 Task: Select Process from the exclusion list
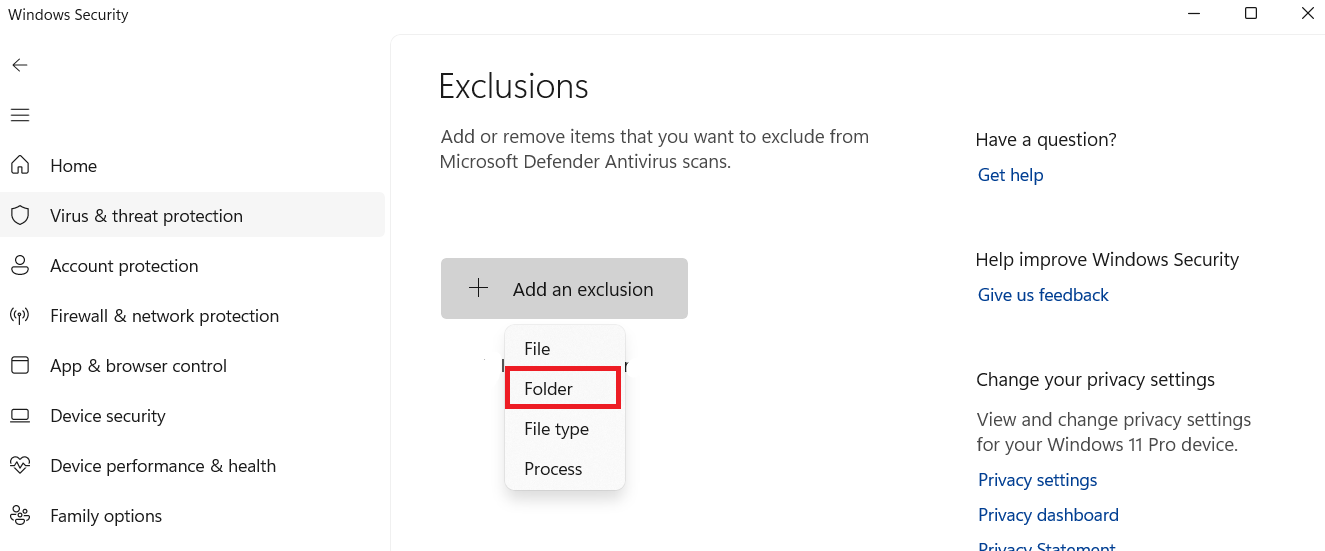tap(553, 469)
